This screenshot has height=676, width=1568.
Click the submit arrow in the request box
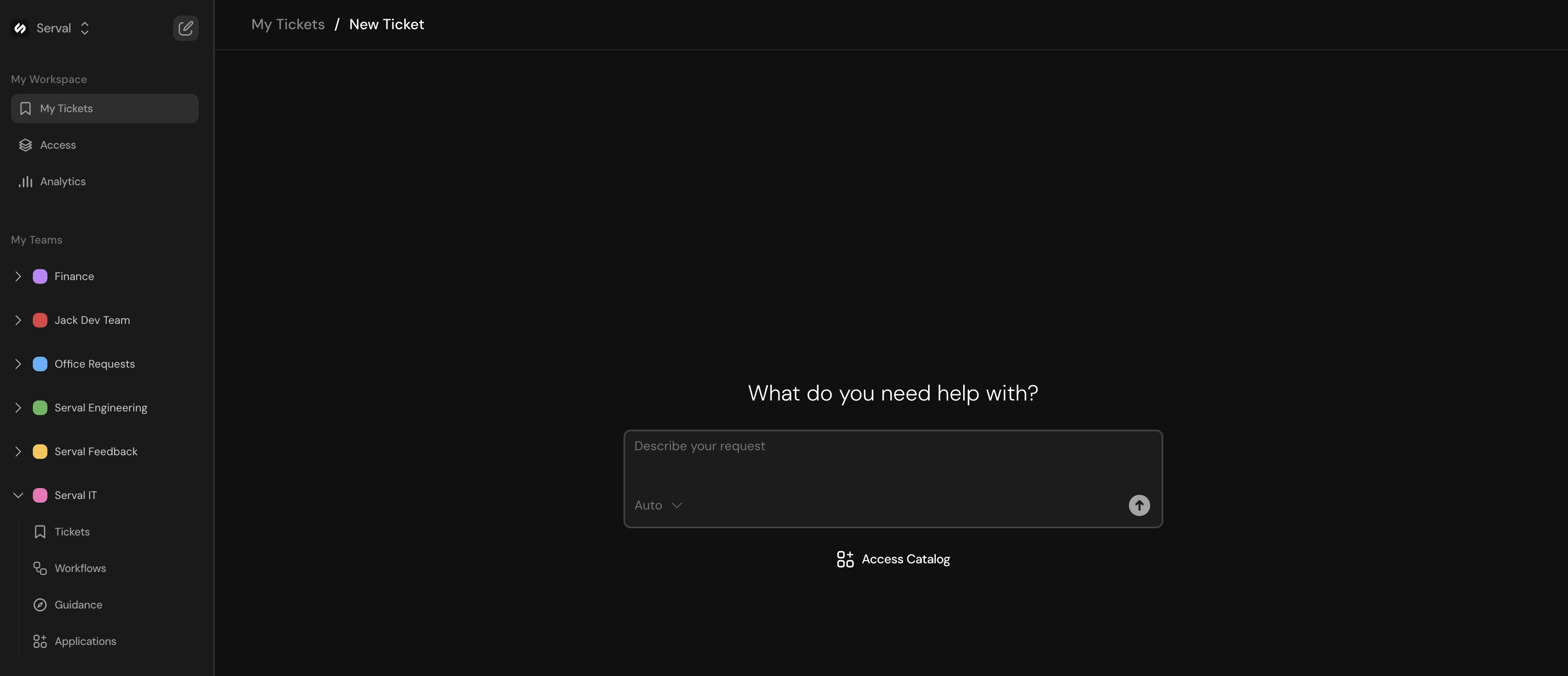[1139, 505]
